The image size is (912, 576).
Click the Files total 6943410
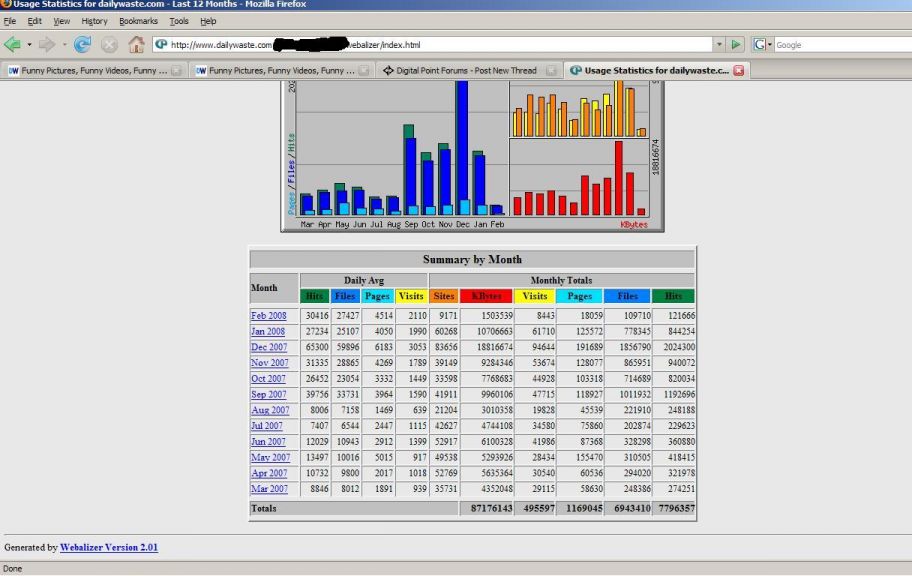(x=632, y=509)
